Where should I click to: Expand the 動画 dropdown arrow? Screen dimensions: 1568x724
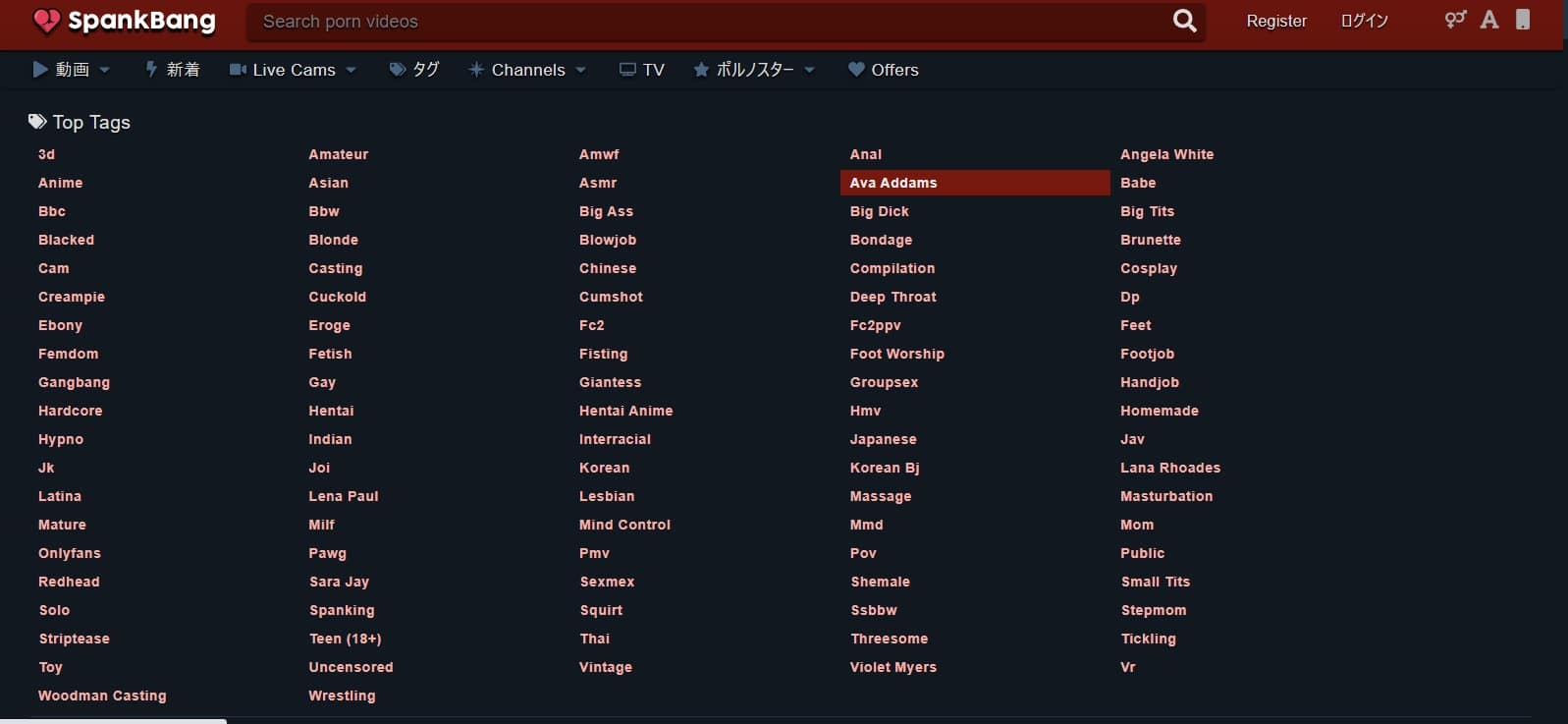pos(105,70)
